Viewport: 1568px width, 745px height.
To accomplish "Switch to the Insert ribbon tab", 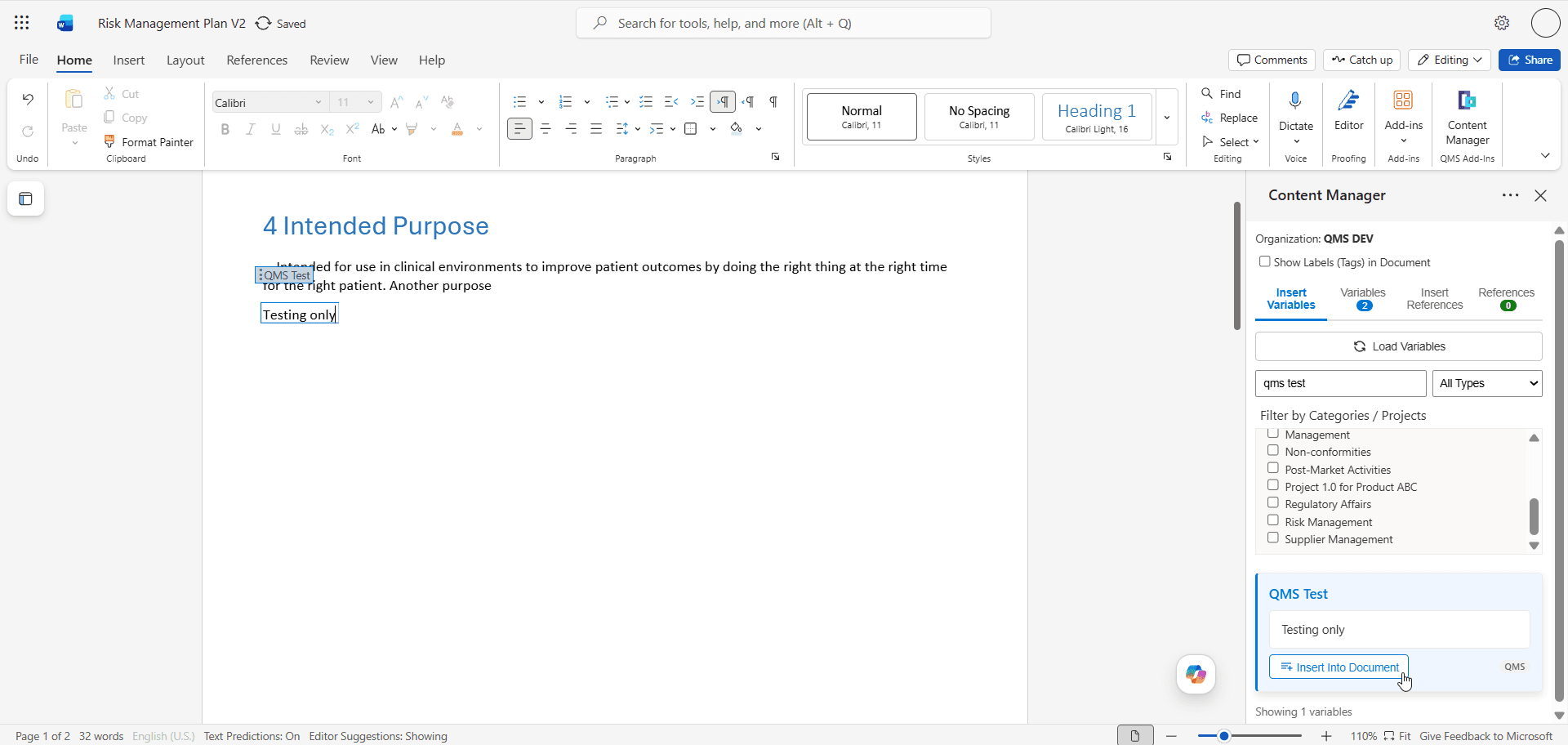I will [129, 60].
